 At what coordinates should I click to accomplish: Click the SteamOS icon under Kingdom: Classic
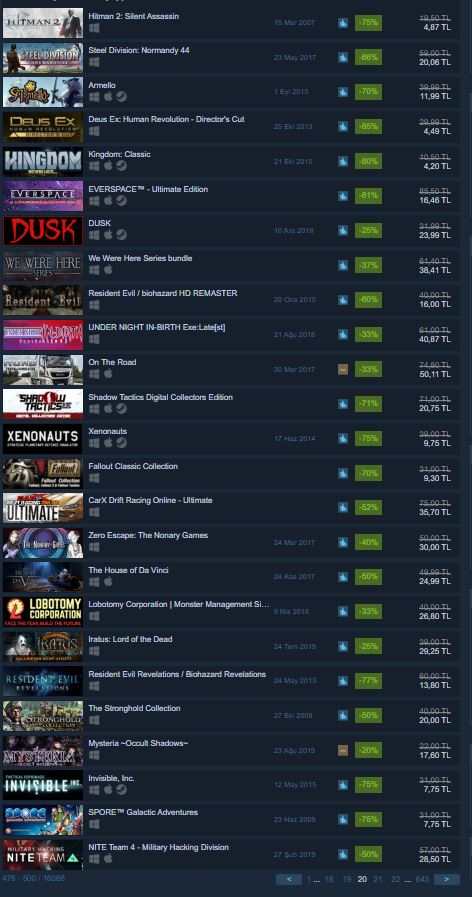[121, 166]
